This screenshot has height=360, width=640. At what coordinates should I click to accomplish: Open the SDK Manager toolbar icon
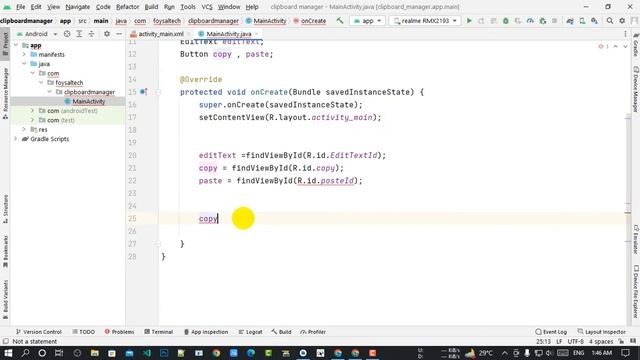point(594,20)
